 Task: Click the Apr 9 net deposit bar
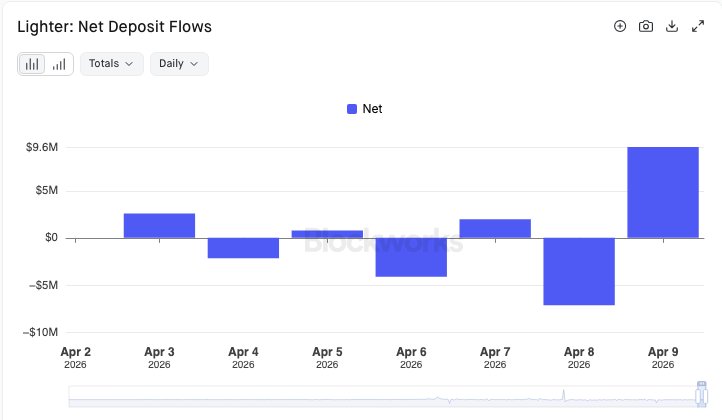point(662,192)
